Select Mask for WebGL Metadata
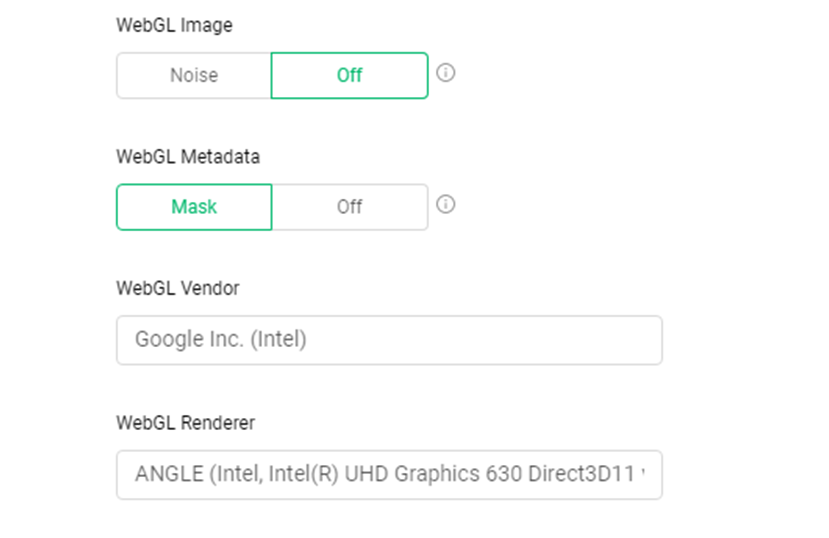Viewport: 829px width, 538px height. [x=194, y=207]
